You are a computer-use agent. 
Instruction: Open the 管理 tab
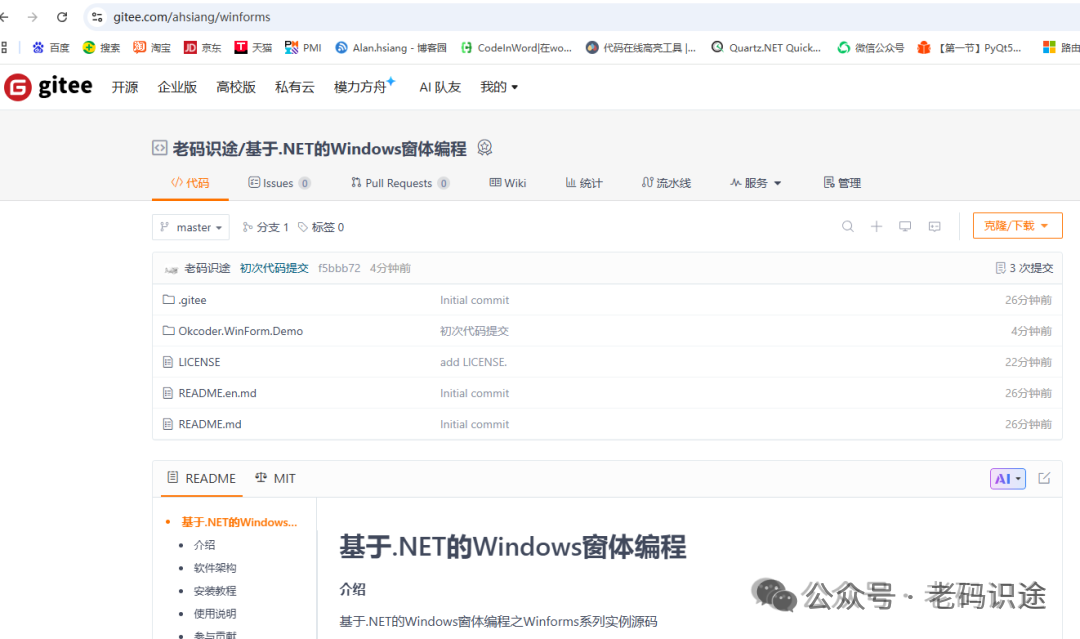(x=842, y=182)
